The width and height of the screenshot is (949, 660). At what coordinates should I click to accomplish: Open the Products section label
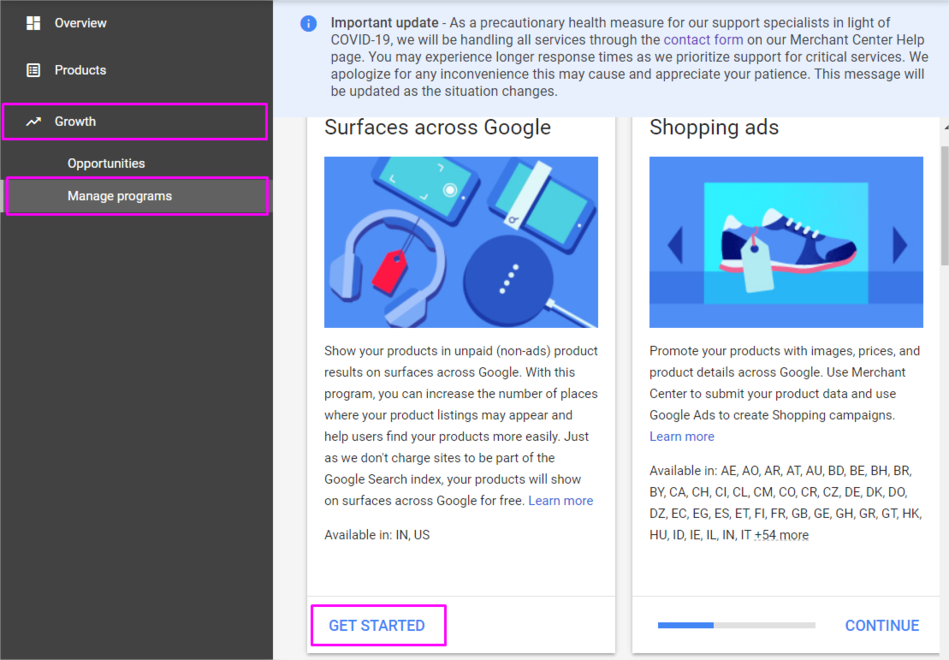80,70
